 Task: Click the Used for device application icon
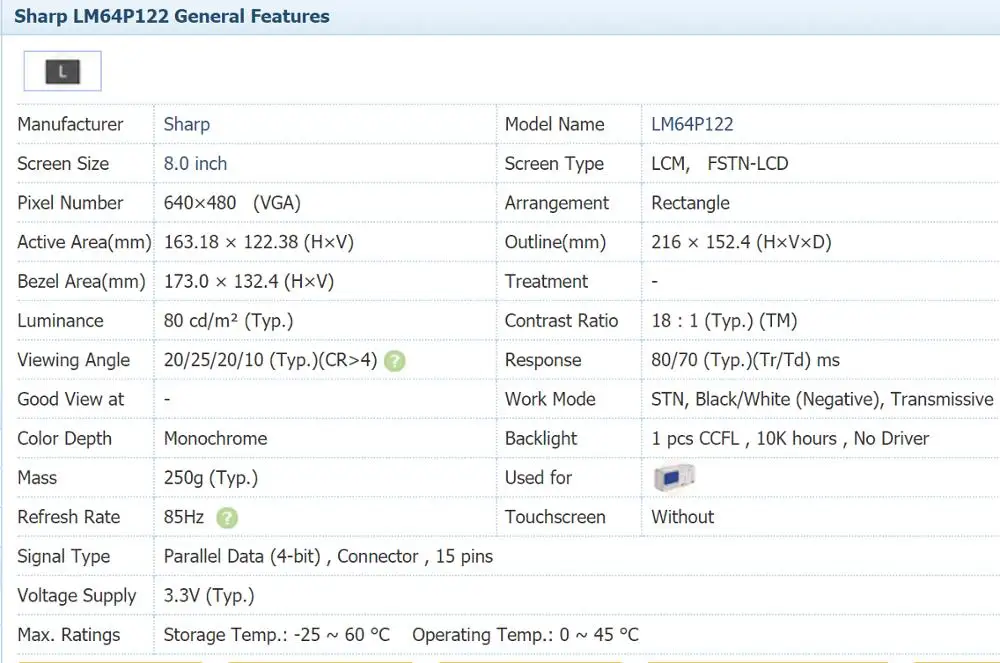click(673, 477)
